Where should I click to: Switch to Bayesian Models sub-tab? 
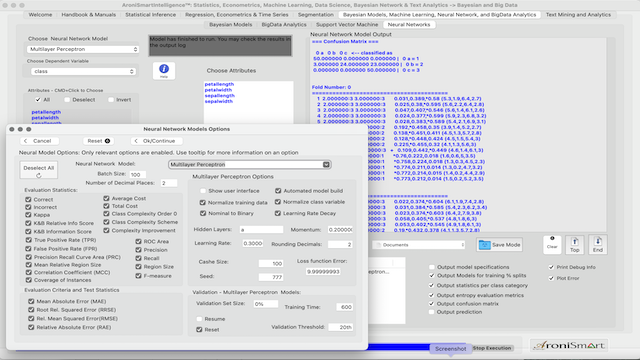(231, 24)
